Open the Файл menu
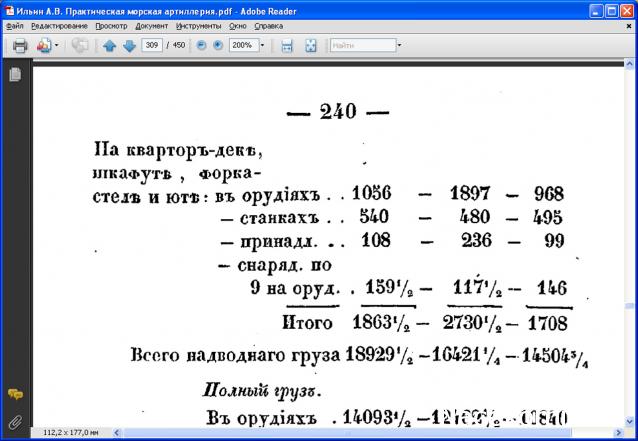 (x=15, y=26)
